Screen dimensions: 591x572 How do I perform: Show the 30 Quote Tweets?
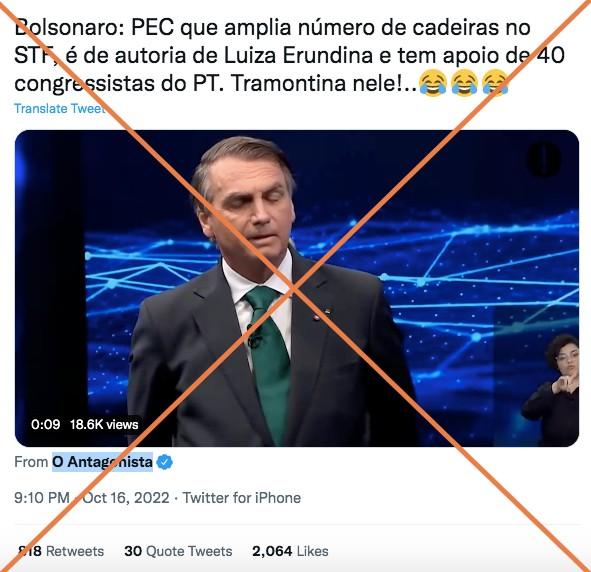tap(178, 551)
